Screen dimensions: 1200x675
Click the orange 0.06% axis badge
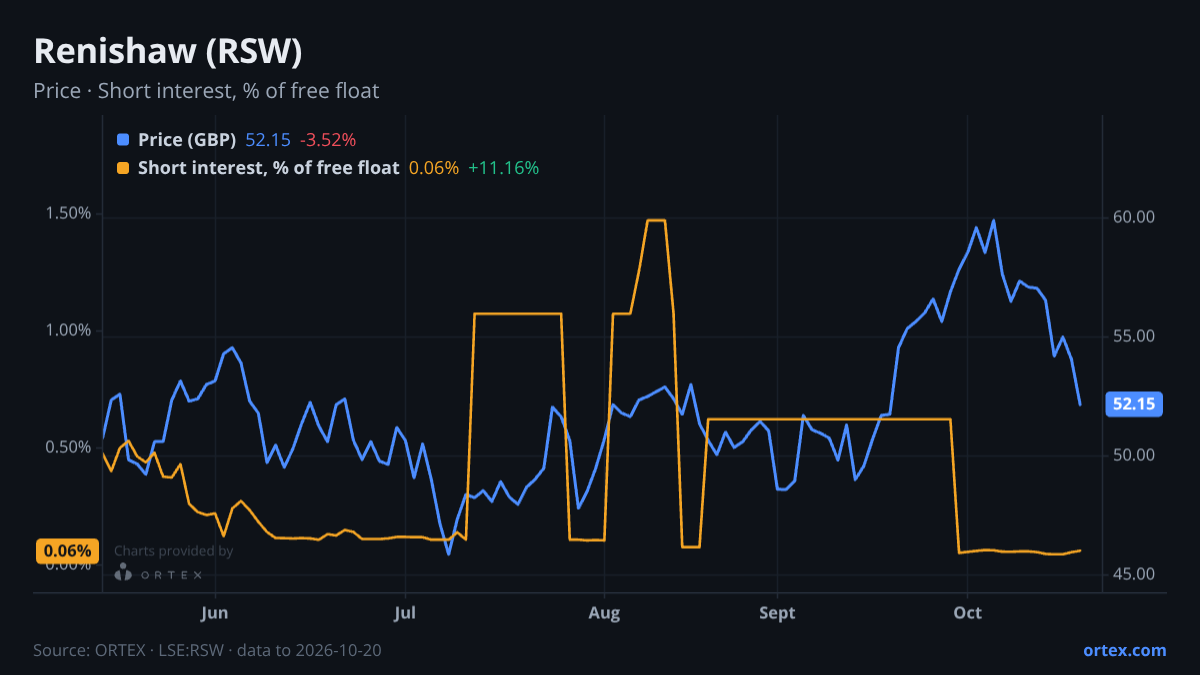(68, 551)
